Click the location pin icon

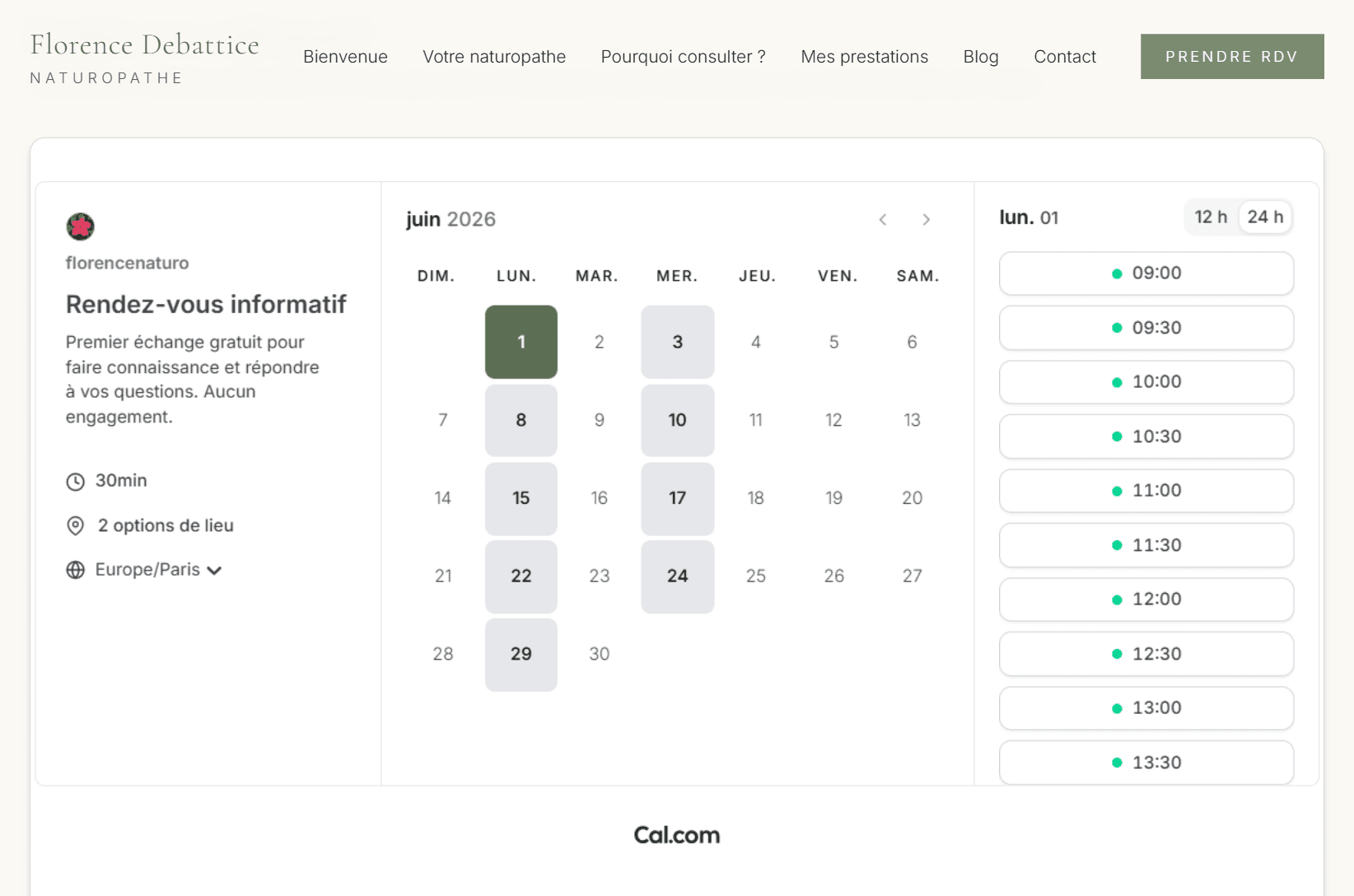coord(75,525)
